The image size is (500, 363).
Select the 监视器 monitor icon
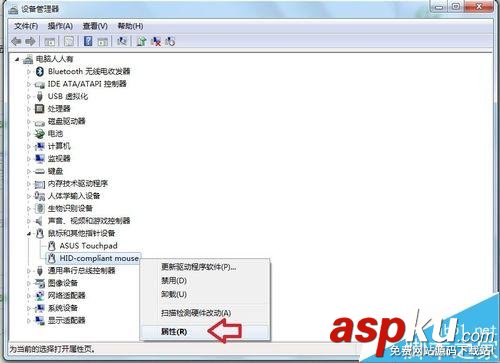[40, 158]
